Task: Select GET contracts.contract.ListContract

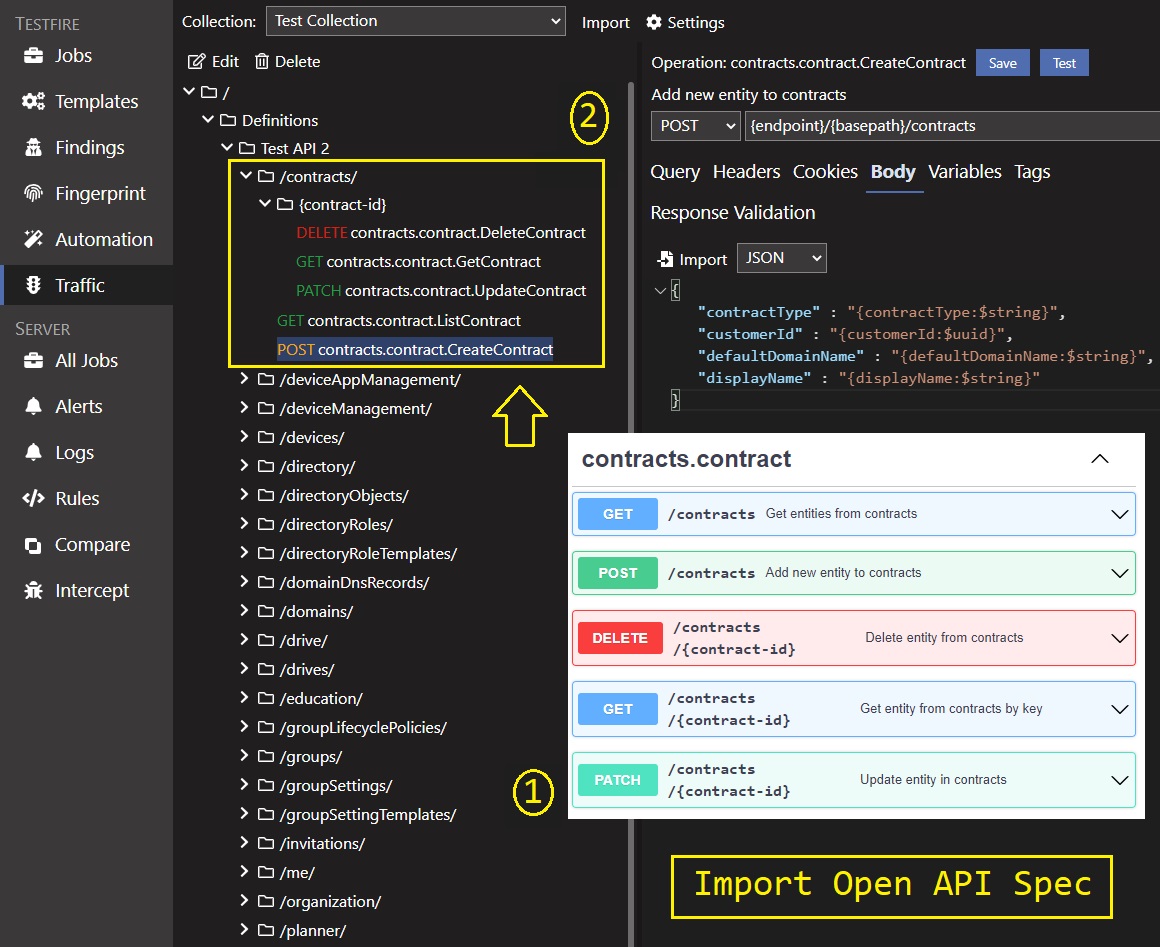Action: 399,320
